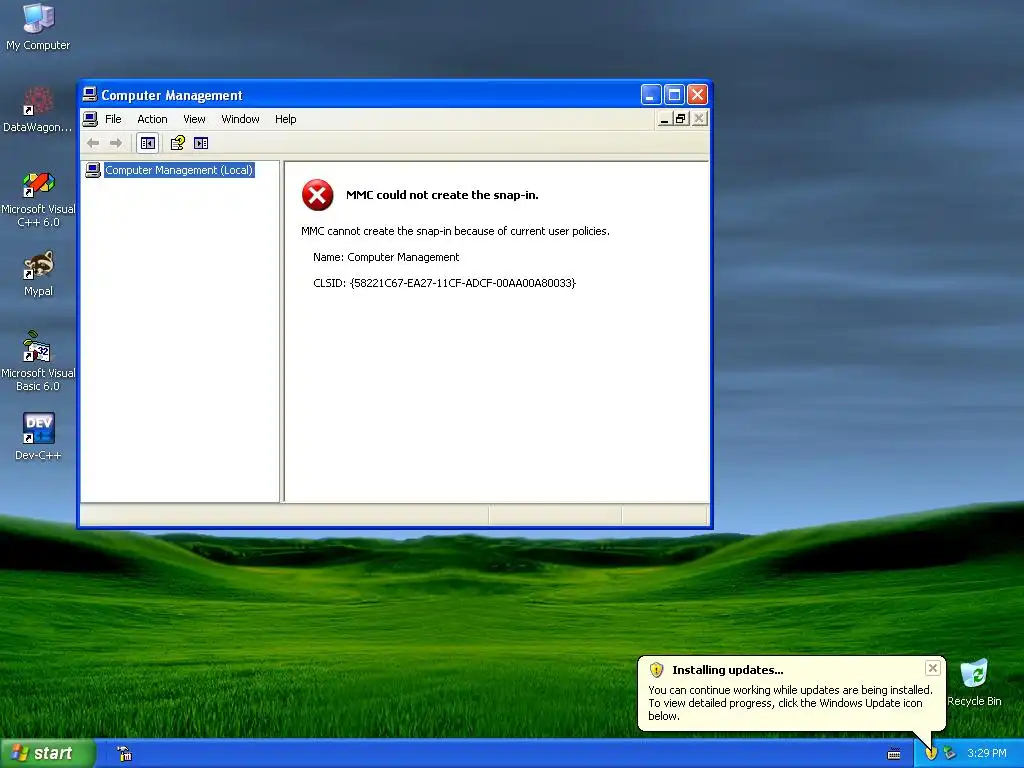This screenshot has width=1024, height=768.
Task: Click the Computer Management title bar icon
Action: click(x=89, y=95)
